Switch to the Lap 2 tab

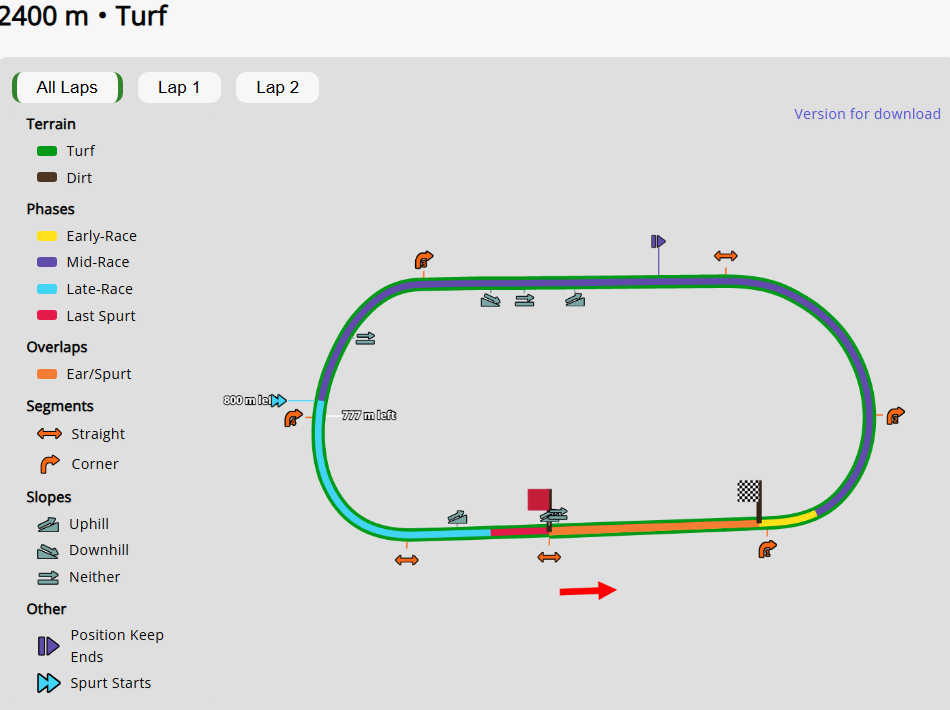click(x=277, y=87)
